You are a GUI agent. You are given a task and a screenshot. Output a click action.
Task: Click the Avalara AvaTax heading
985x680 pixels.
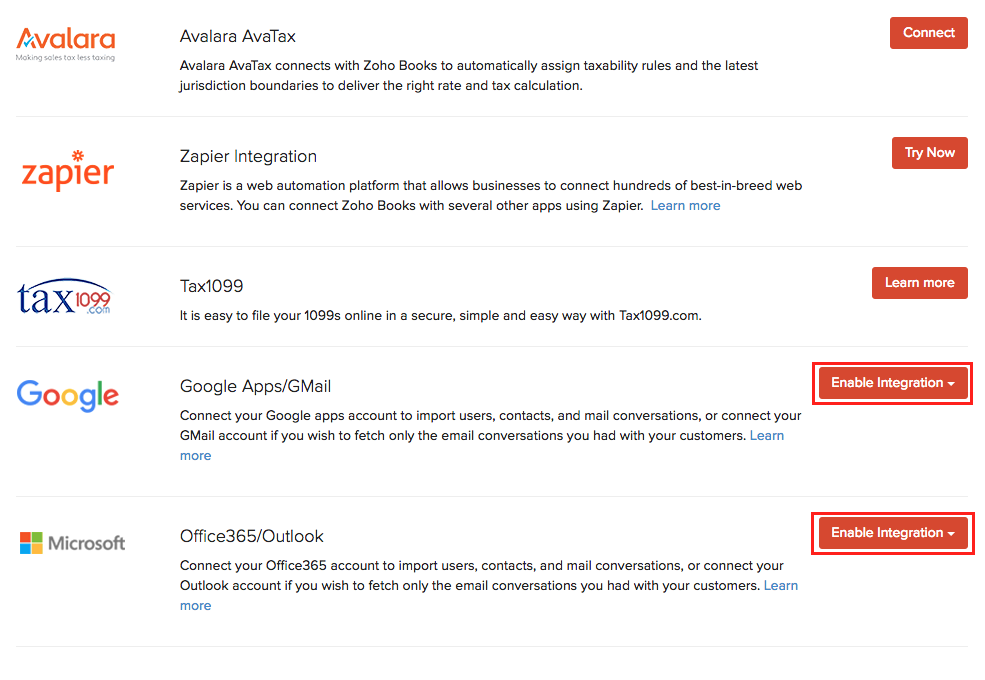[x=238, y=37]
